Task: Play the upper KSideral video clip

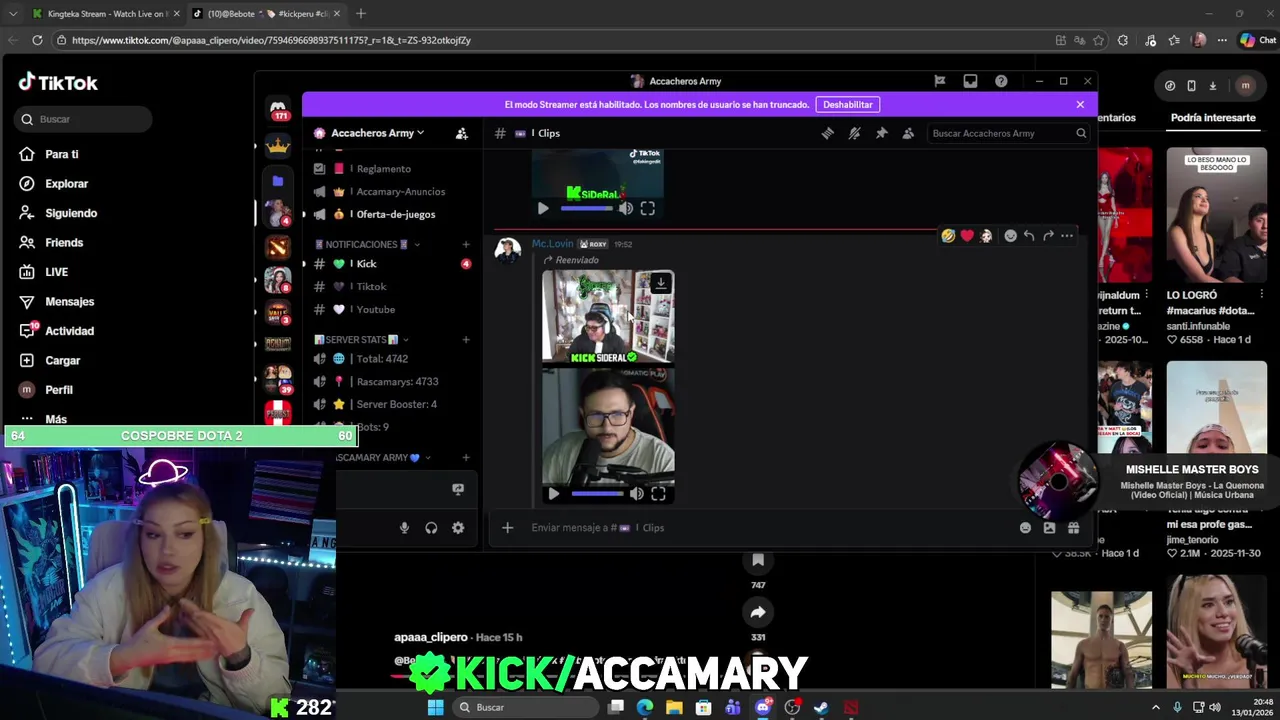Action: click(543, 208)
